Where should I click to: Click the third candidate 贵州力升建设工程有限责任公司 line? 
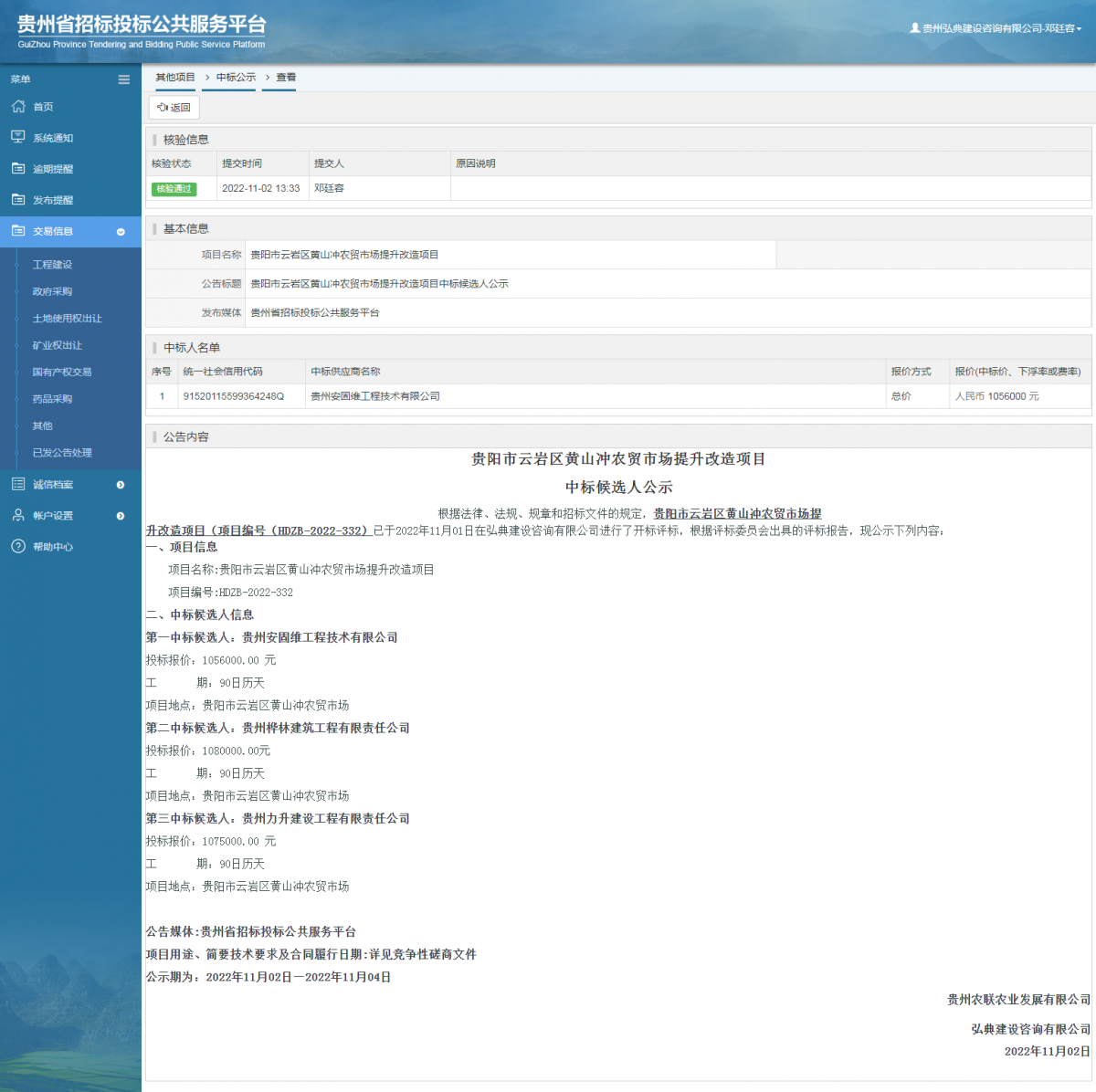tap(278, 819)
